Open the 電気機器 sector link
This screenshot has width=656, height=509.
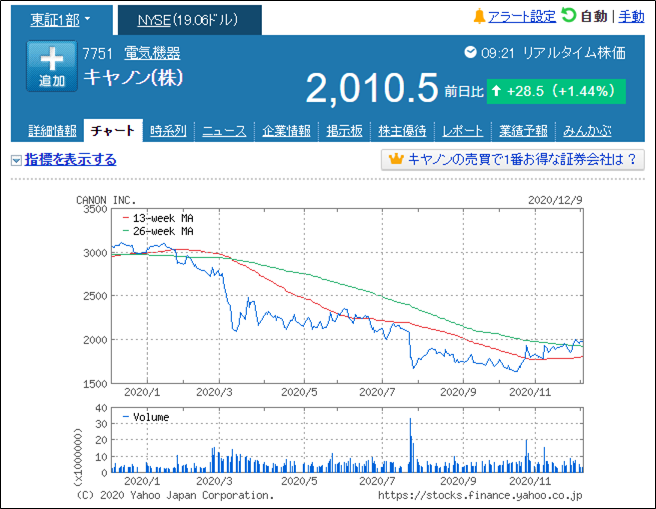tap(152, 54)
